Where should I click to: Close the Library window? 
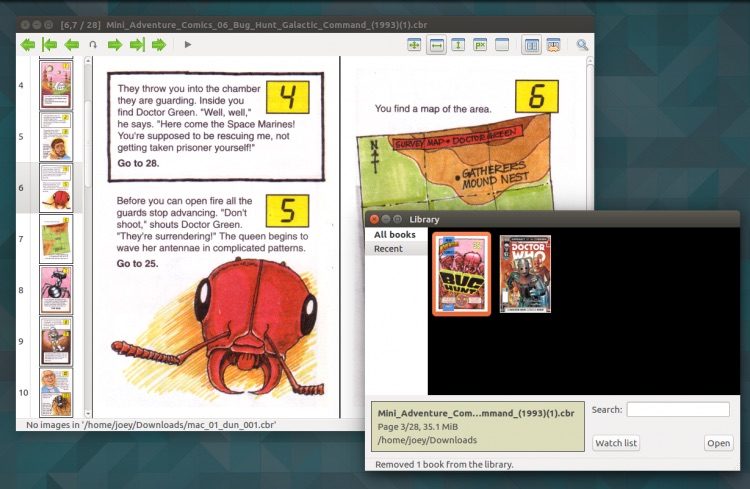(x=374, y=219)
